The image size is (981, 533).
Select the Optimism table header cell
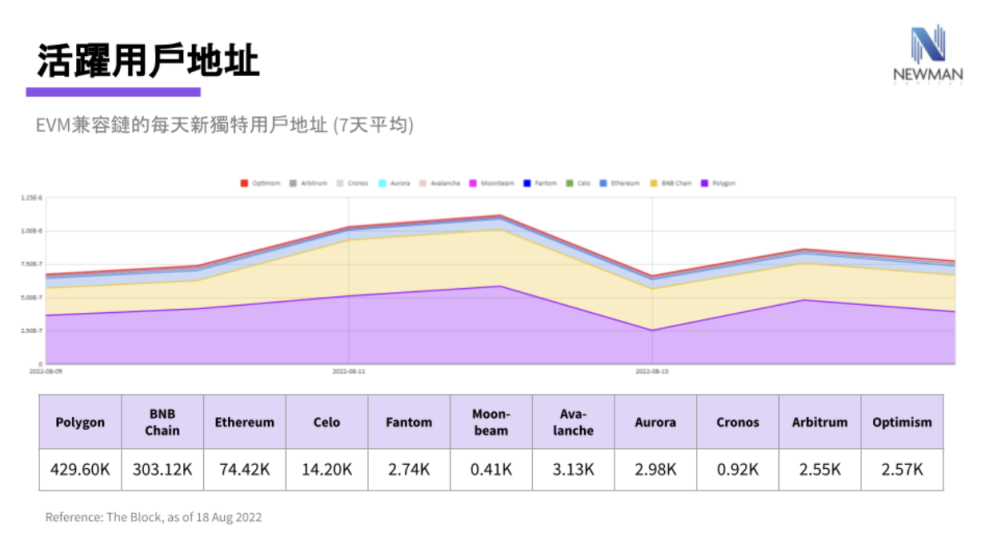[x=902, y=422]
